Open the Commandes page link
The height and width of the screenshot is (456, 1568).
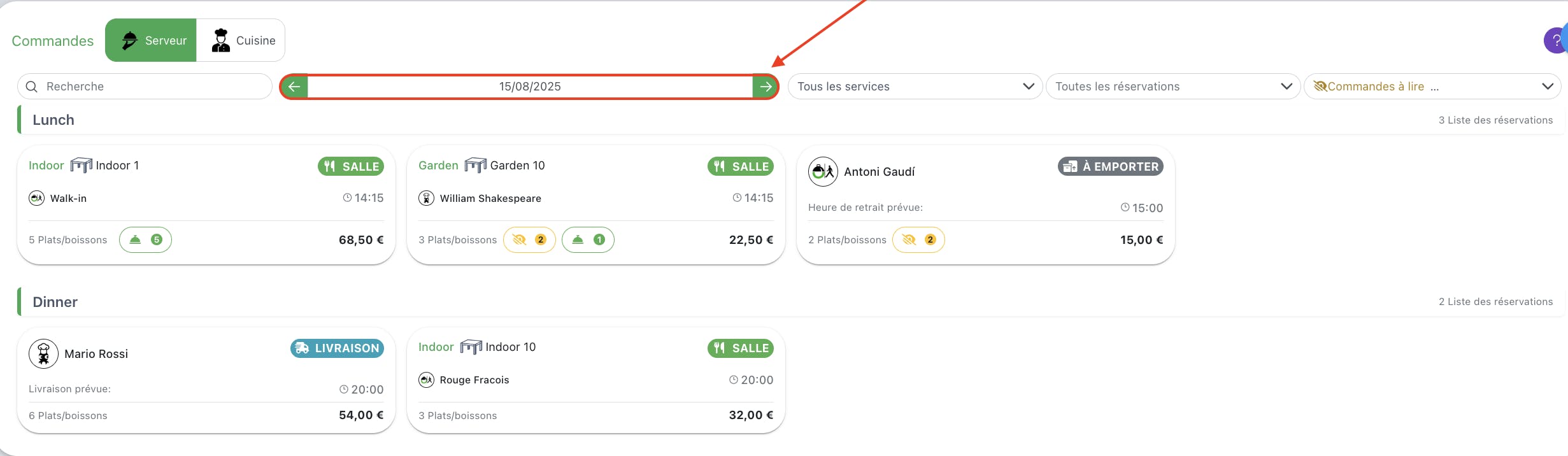point(53,41)
